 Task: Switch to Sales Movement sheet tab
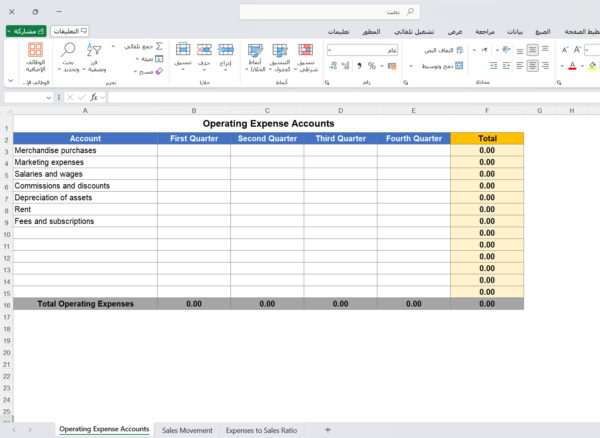187,430
